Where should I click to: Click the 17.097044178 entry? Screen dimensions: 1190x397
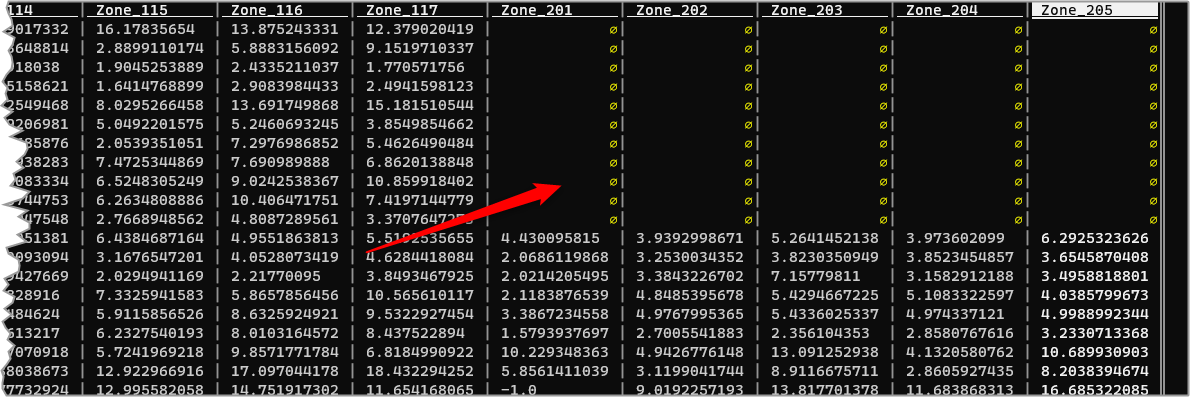tap(285, 371)
